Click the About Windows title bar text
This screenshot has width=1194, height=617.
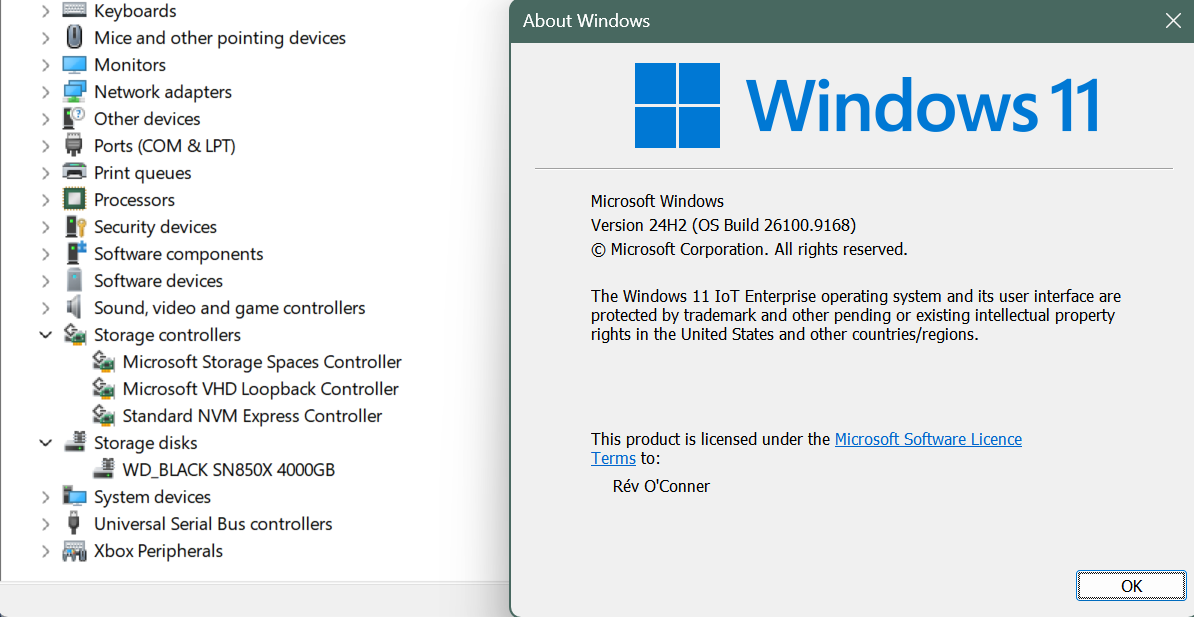tap(586, 21)
